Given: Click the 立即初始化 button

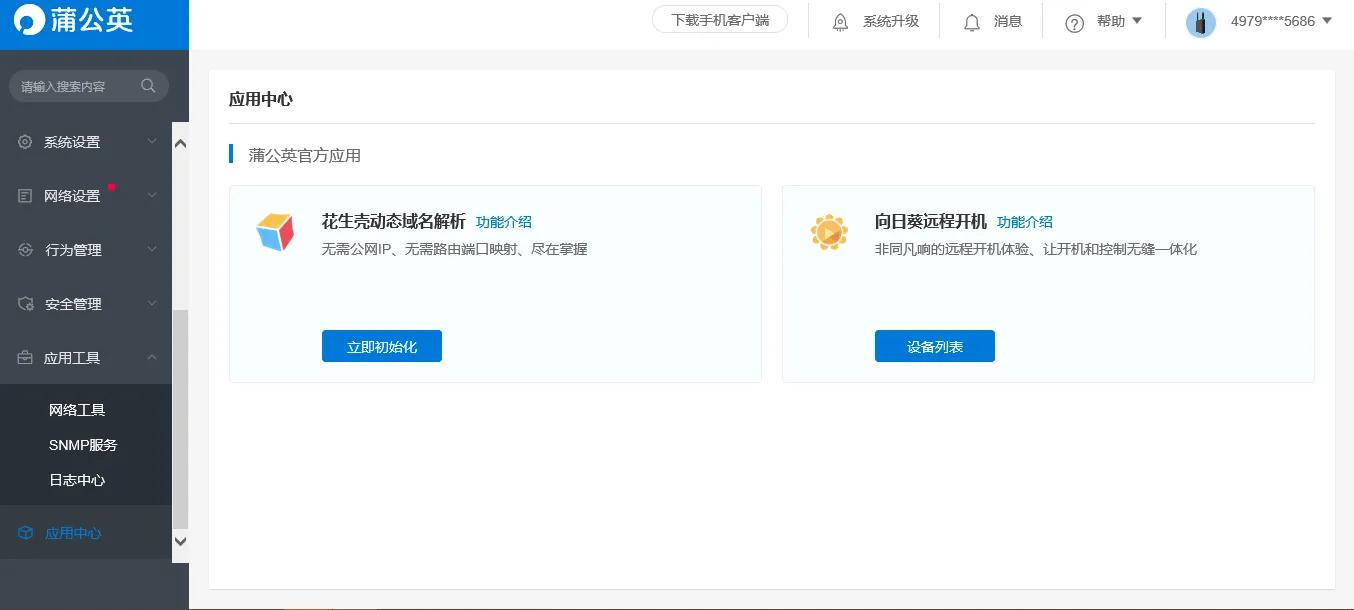Looking at the screenshot, I should tap(381, 345).
